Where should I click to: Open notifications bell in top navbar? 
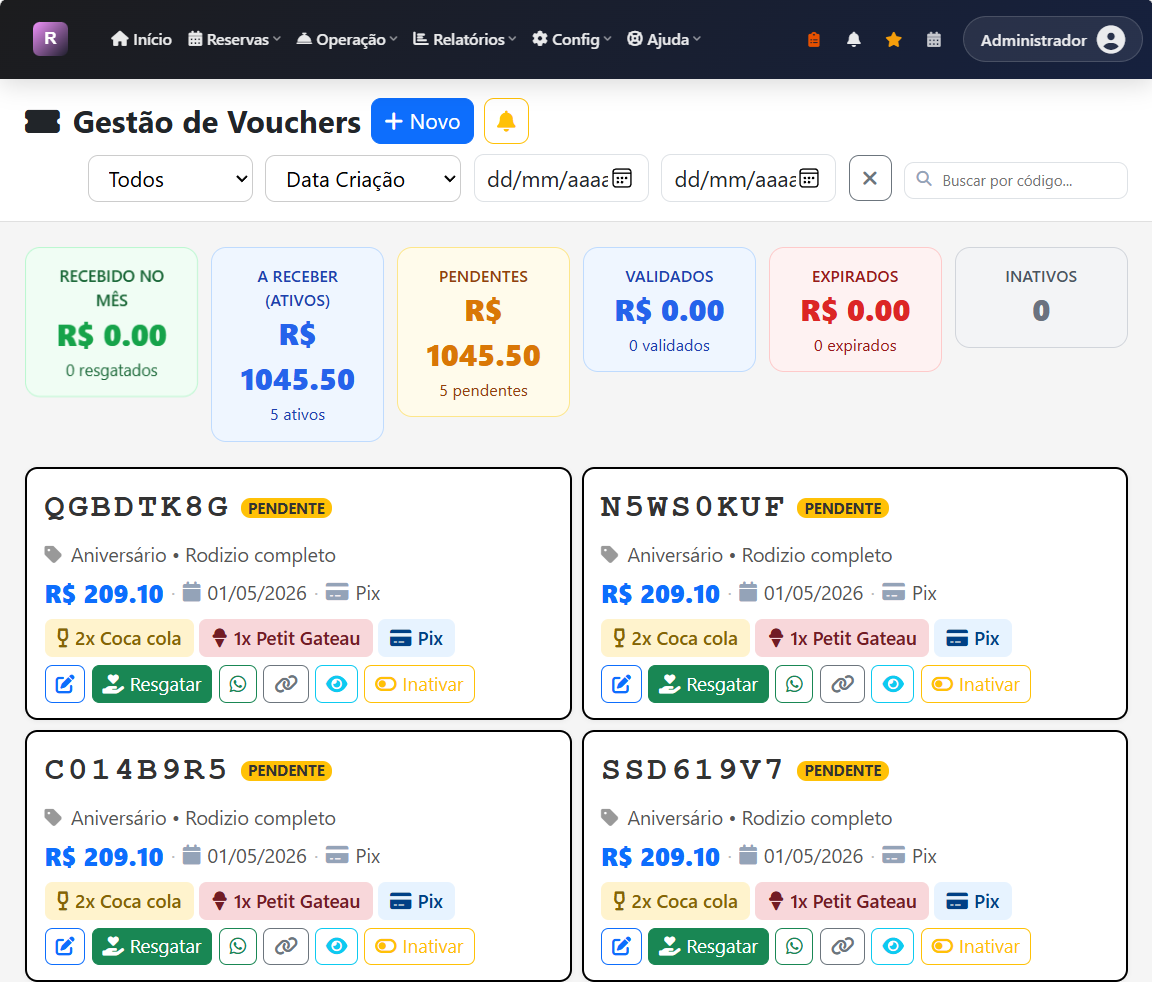pos(853,40)
